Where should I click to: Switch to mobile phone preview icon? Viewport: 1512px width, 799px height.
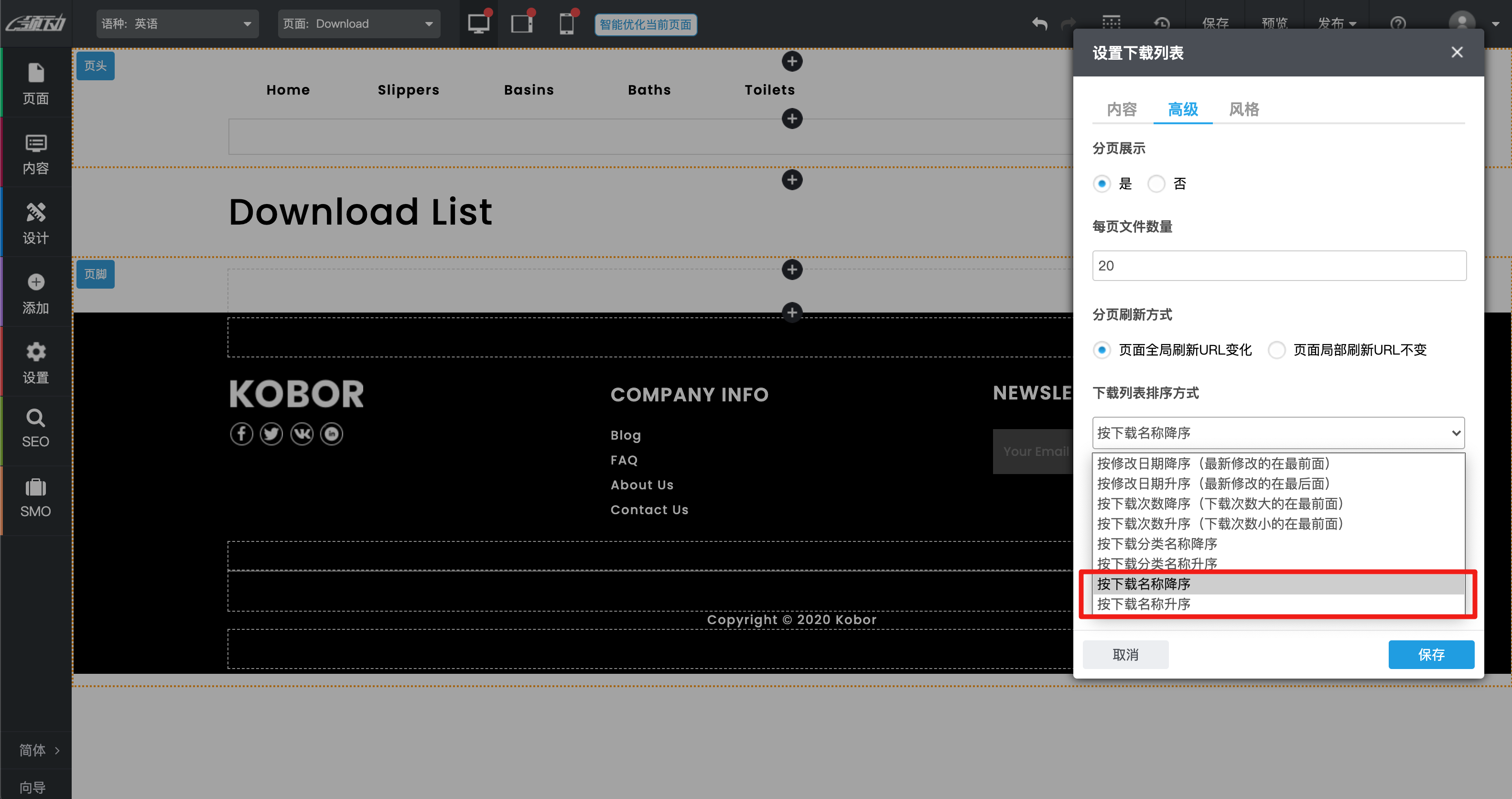[x=566, y=23]
